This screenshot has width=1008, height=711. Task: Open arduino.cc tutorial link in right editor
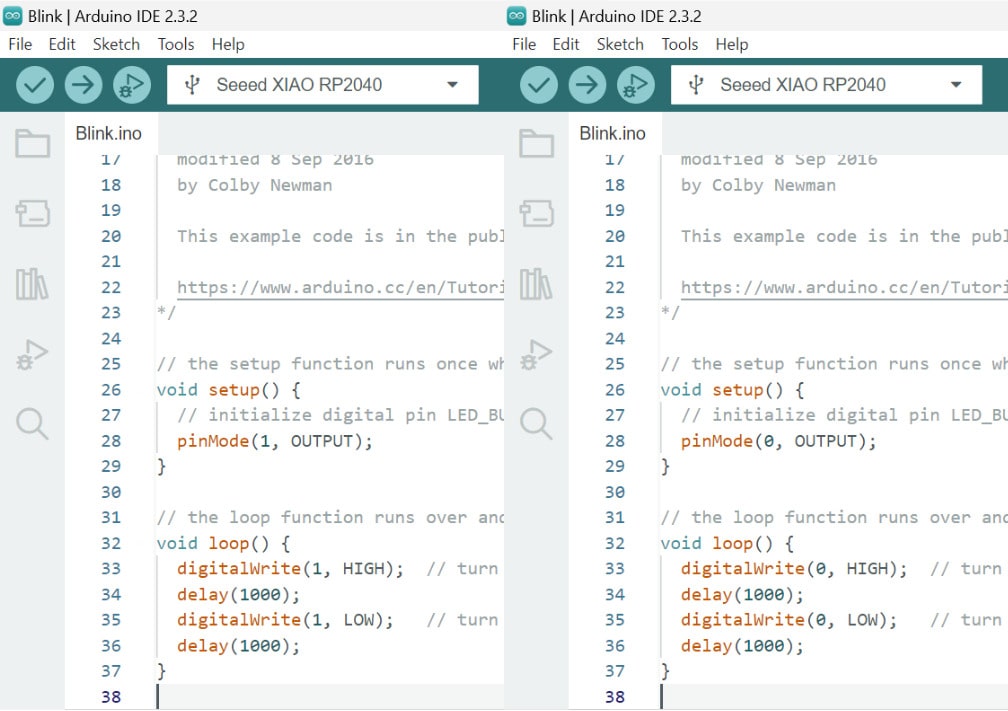844,287
